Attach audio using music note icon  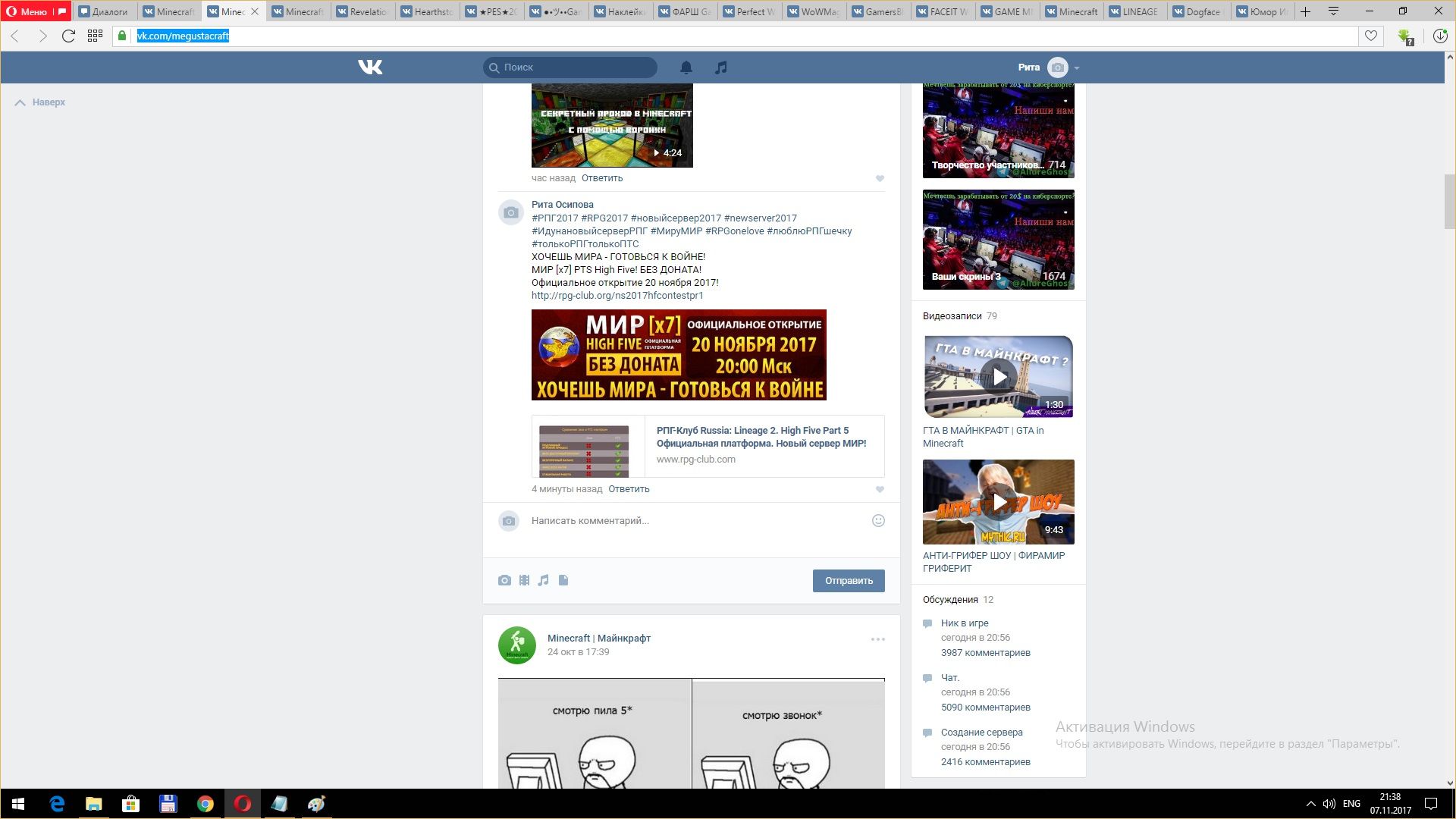(x=543, y=580)
